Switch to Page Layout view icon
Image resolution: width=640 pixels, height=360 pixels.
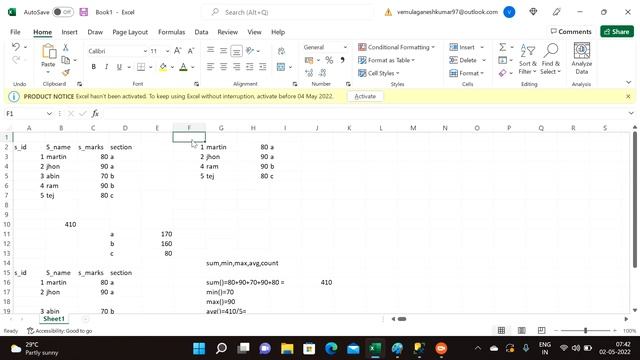click(x=521, y=330)
